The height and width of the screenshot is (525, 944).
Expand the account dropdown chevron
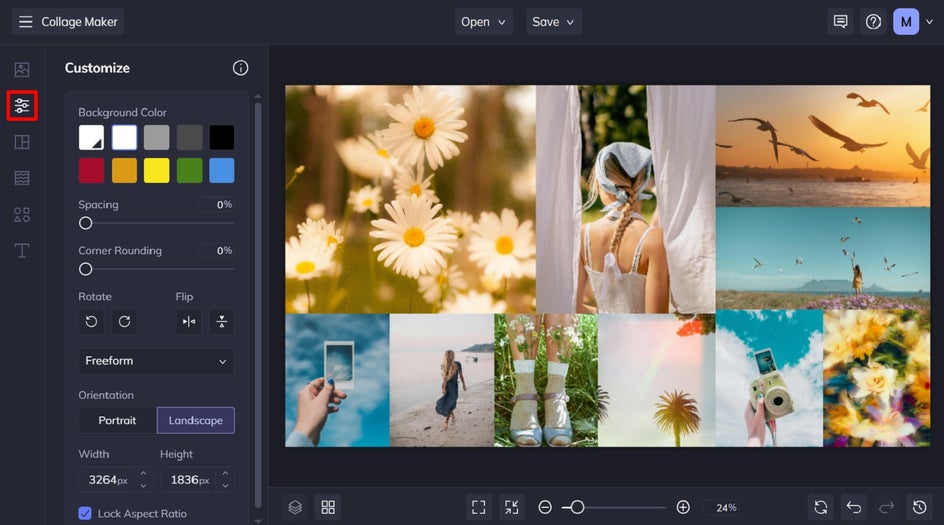(930, 22)
